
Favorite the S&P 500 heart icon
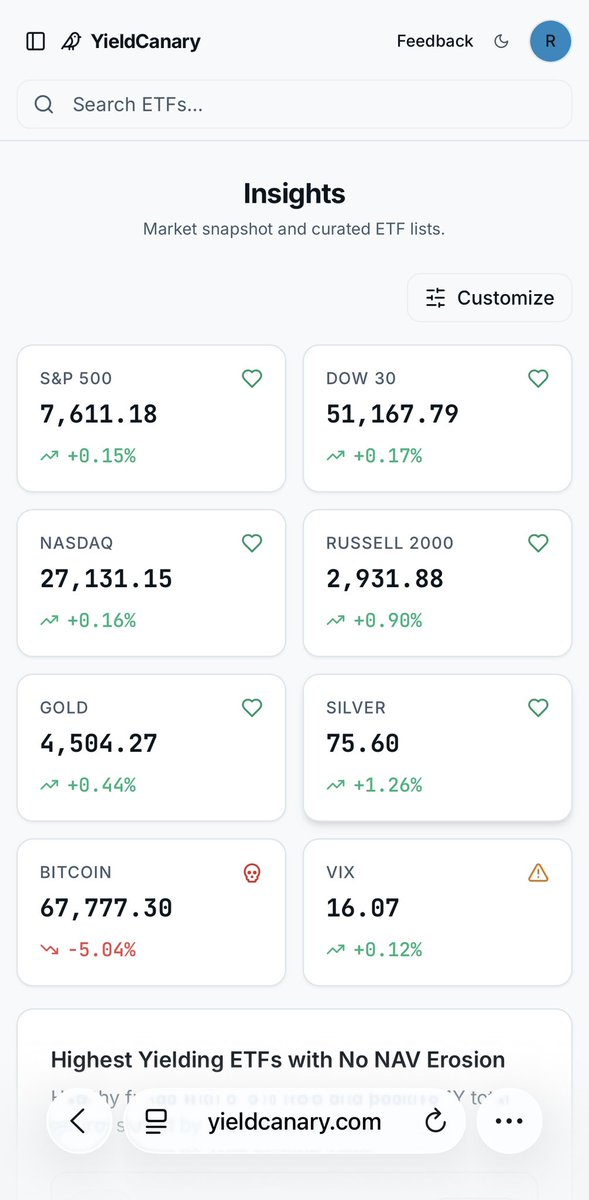pos(252,378)
